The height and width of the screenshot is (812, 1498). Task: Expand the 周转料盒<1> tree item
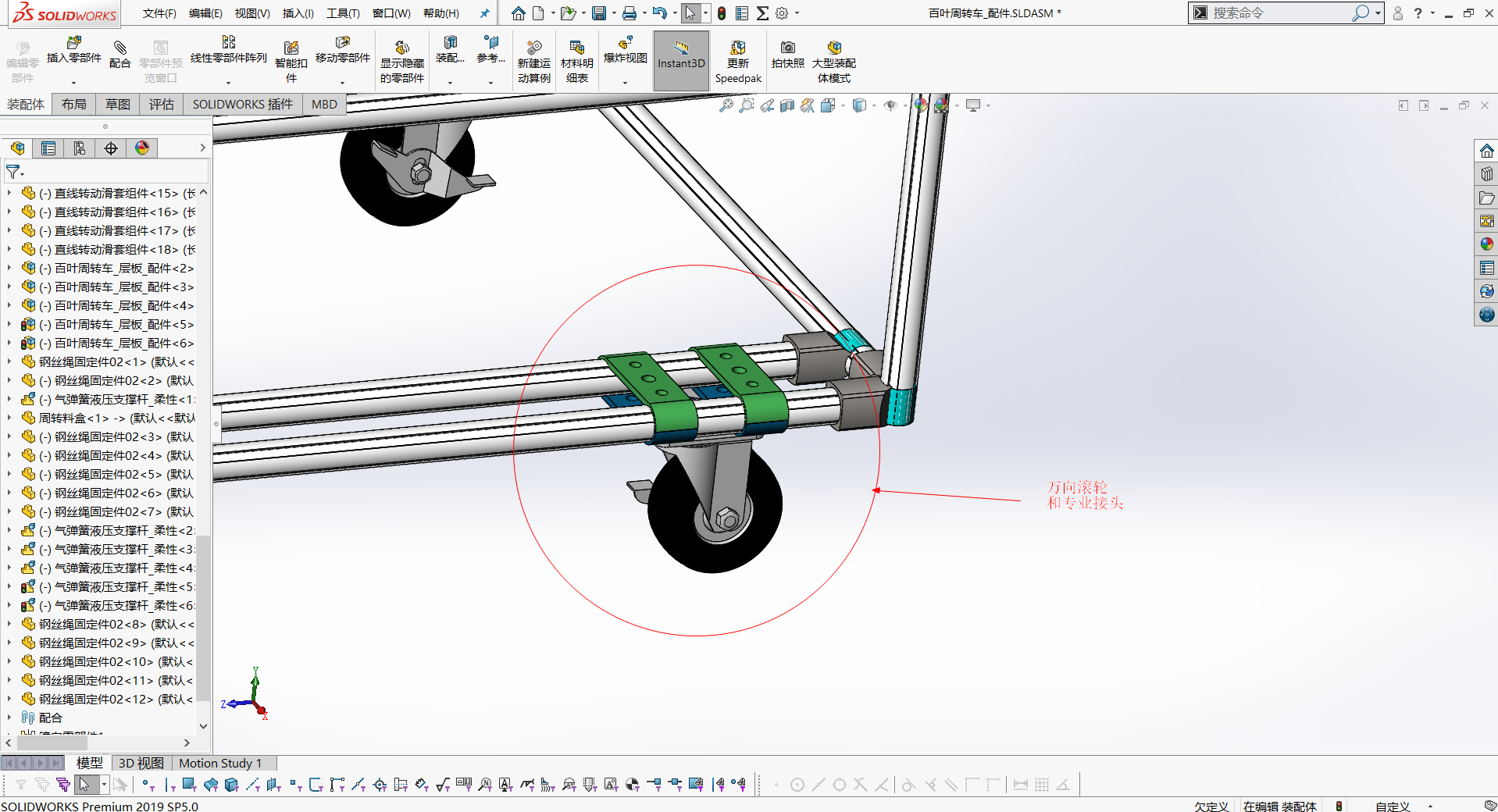coord(9,418)
